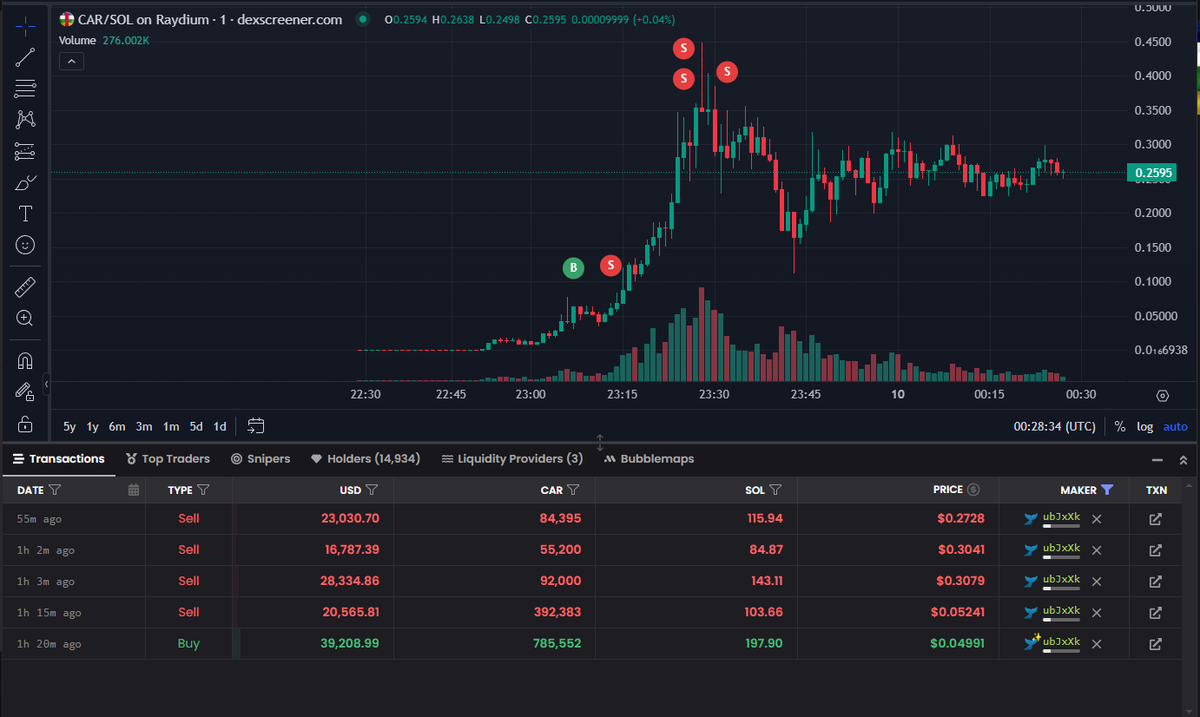Select the Measure ruler tool
Viewport: 1200px width, 717px height.
tap(25, 286)
